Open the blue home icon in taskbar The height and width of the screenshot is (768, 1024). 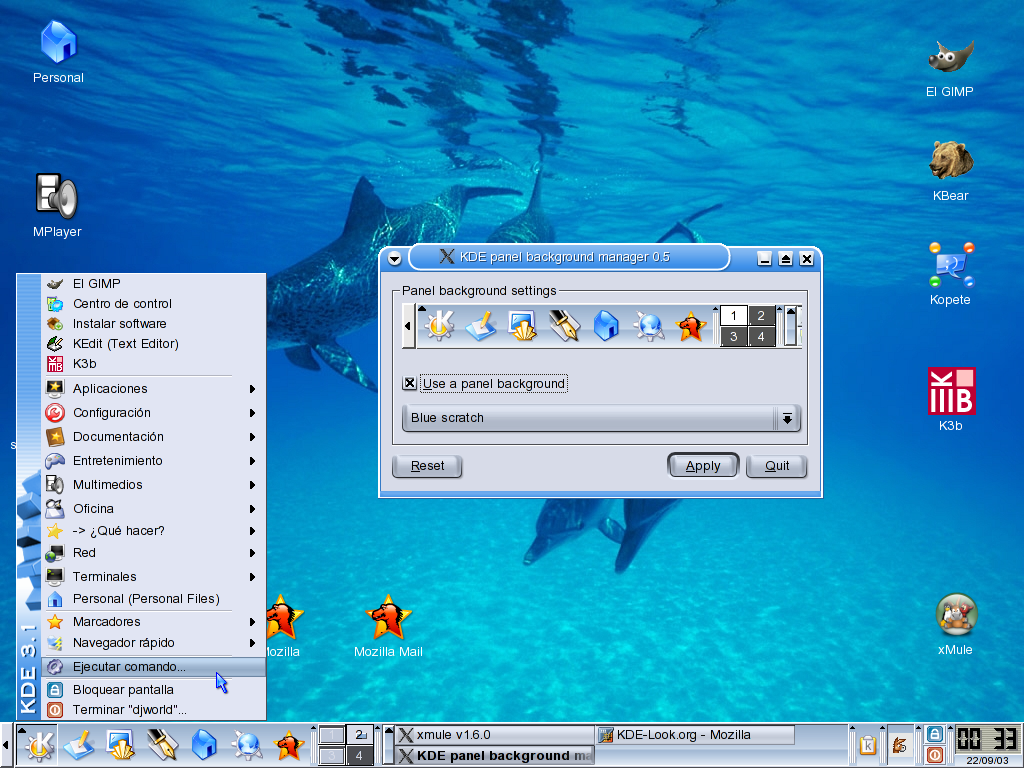[x=204, y=745]
